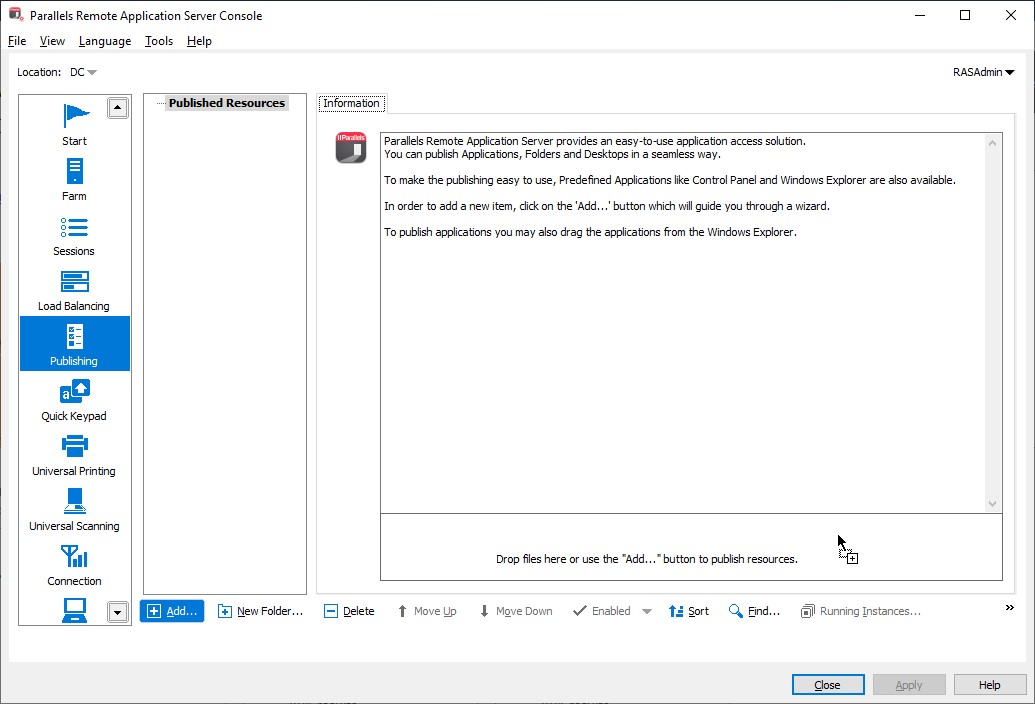Viewport: 1035px width, 704px height.
Task: Click information text scrollbar up arrow
Action: coord(992,143)
